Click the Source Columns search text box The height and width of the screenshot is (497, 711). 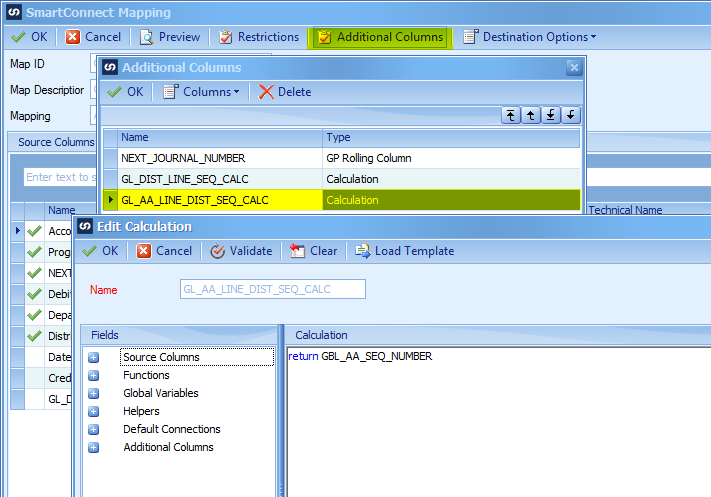point(61,177)
